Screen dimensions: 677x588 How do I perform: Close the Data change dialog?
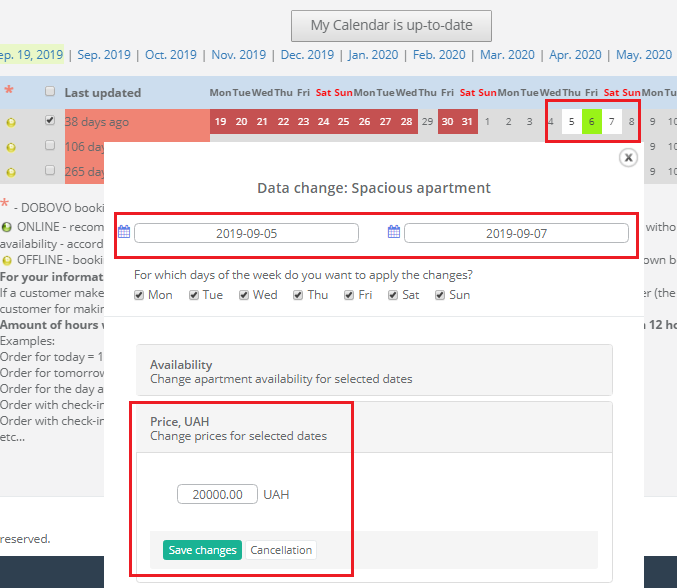tap(628, 158)
